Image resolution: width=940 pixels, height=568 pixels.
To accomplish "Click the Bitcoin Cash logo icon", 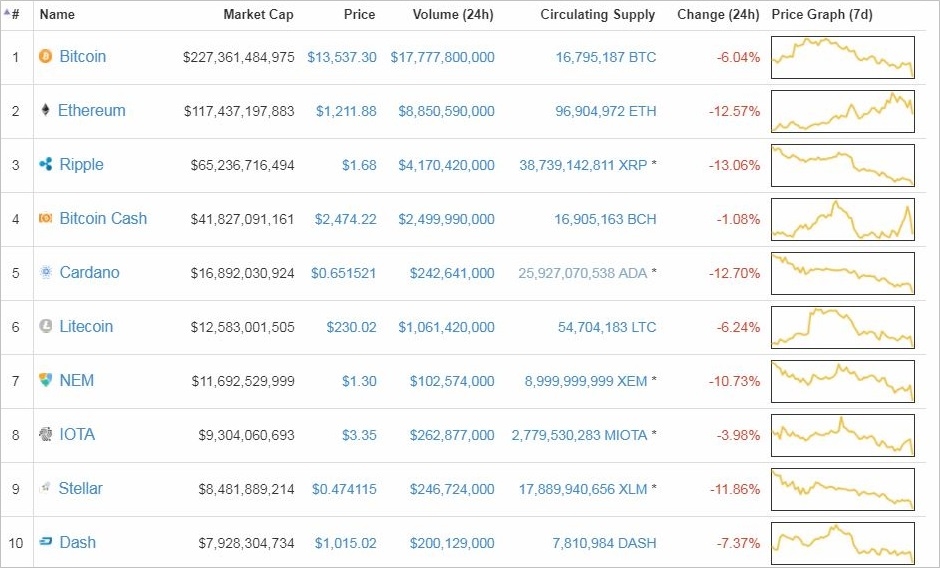I will coord(45,219).
